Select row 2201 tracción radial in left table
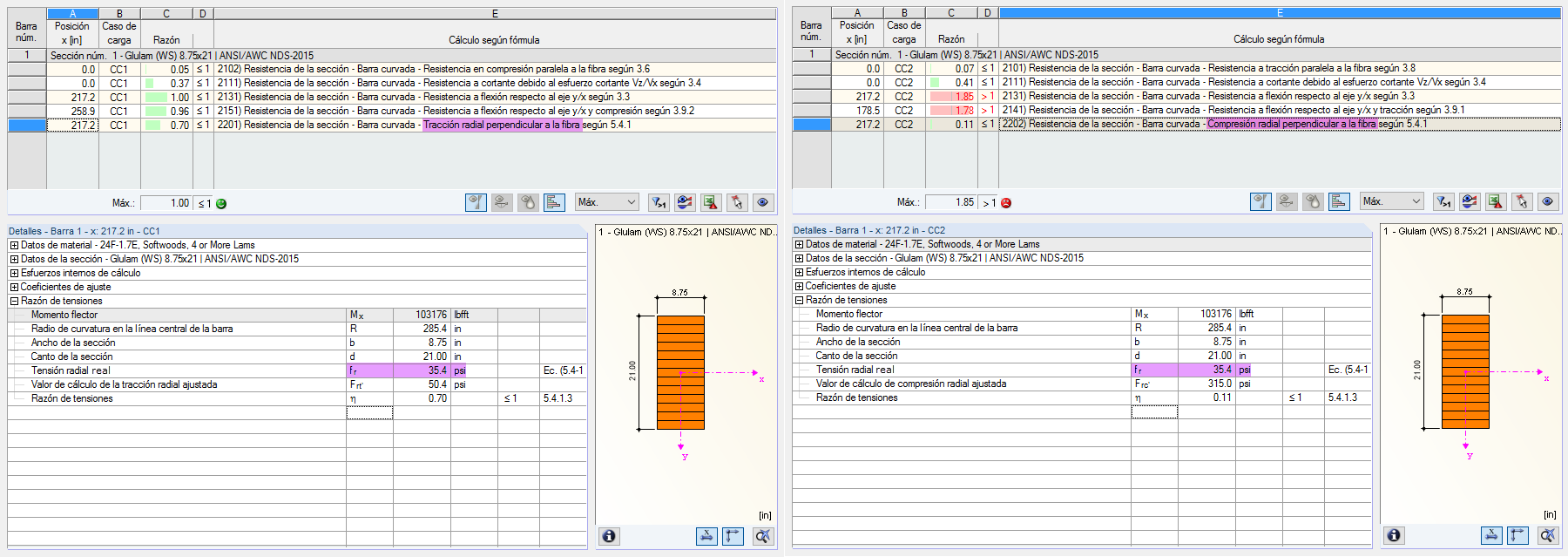Viewport: 1568px width, 557px height. pyautogui.click(x=411, y=125)
